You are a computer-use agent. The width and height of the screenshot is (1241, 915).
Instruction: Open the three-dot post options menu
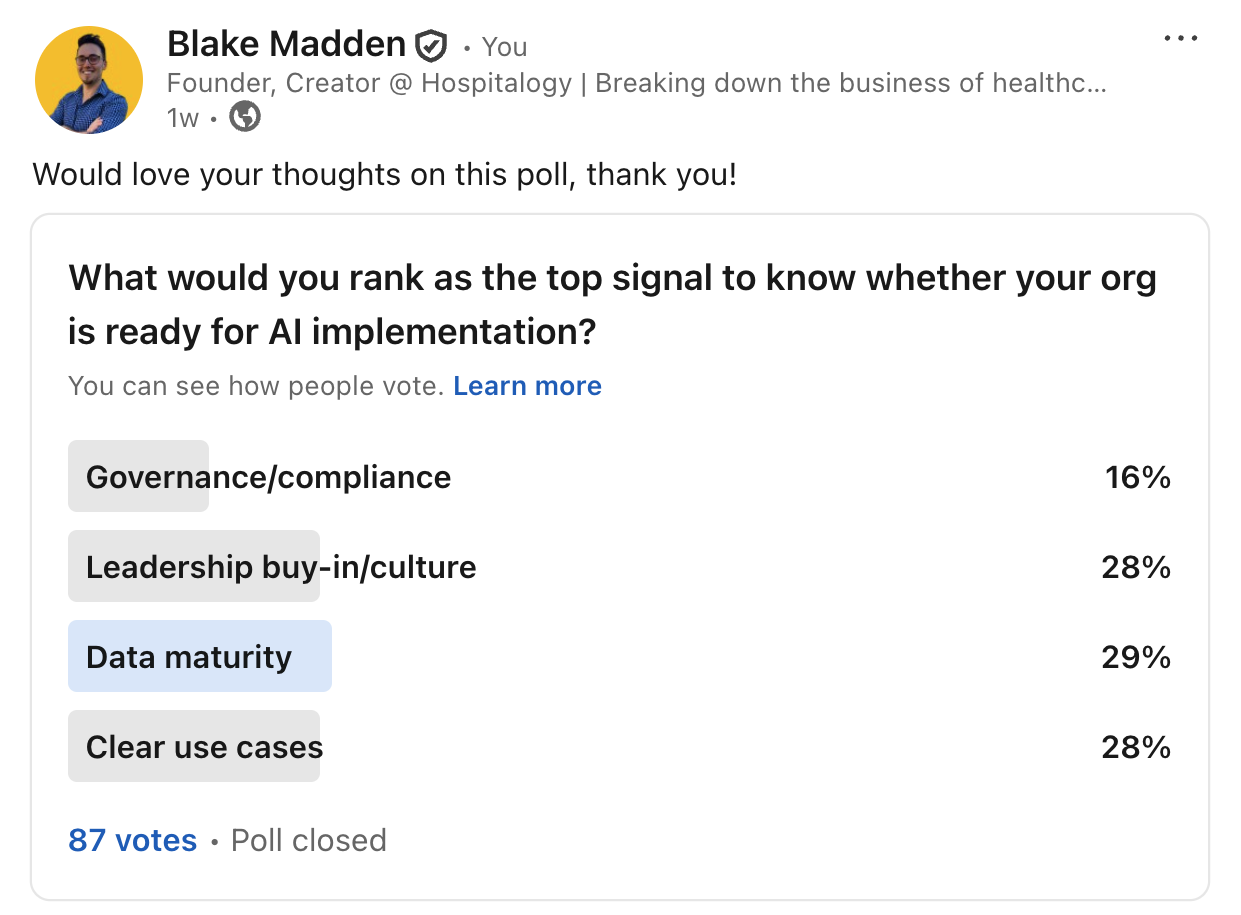[x=1180, y=39]
